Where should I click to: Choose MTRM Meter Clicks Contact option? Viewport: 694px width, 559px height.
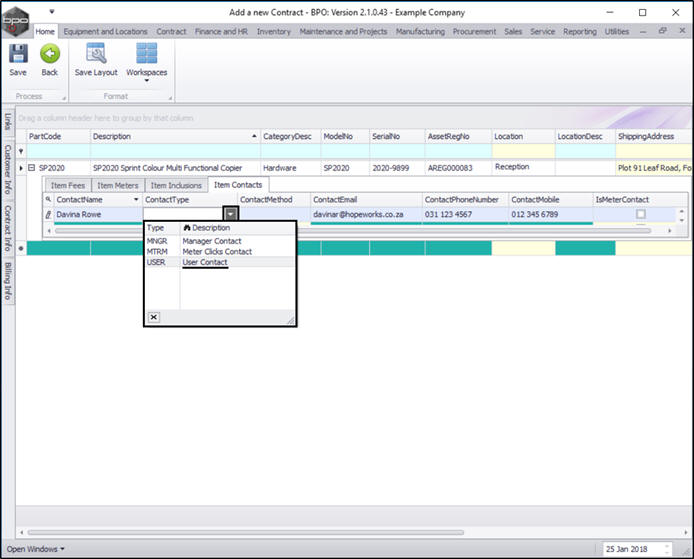tap(220, 252)
